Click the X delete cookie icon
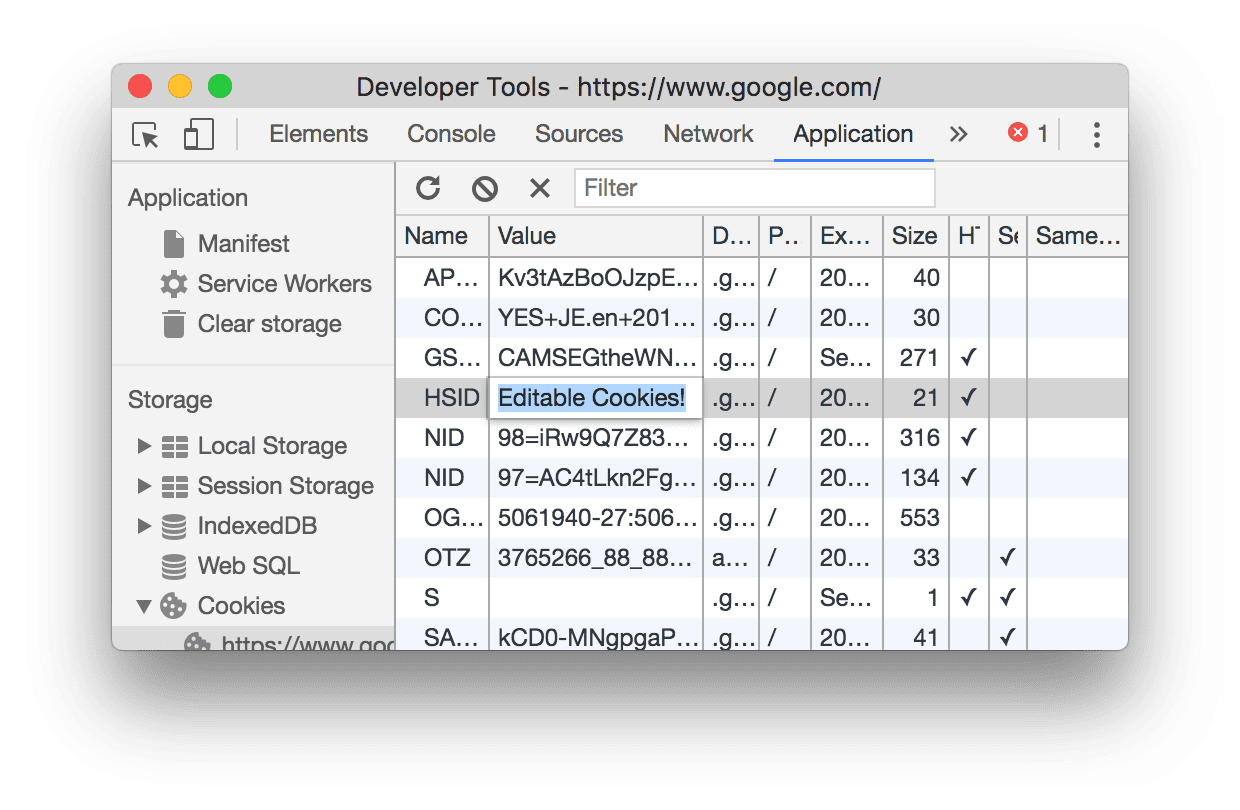The width and height of the screenshot is (1240, 810). [539, 188]
